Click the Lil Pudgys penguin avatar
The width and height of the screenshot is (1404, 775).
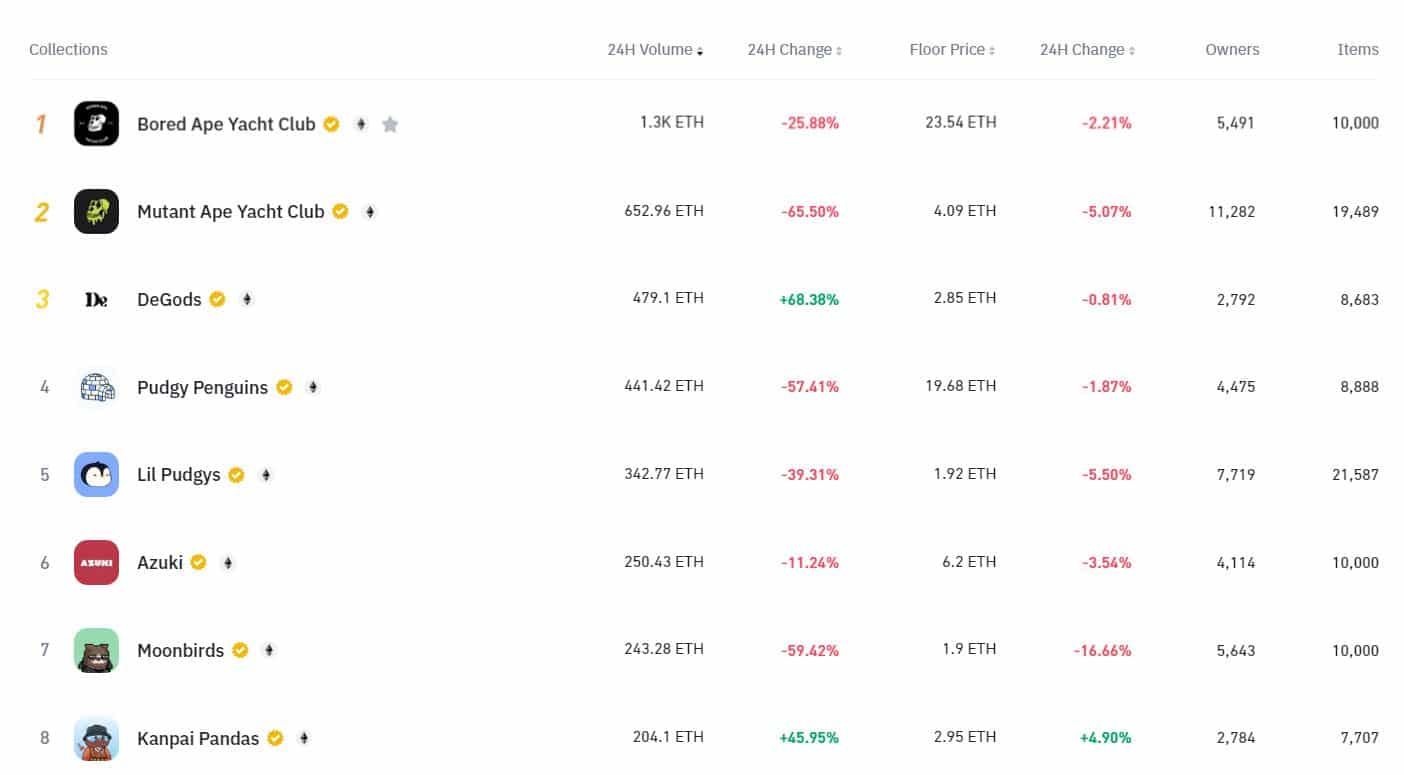(96, 475)
